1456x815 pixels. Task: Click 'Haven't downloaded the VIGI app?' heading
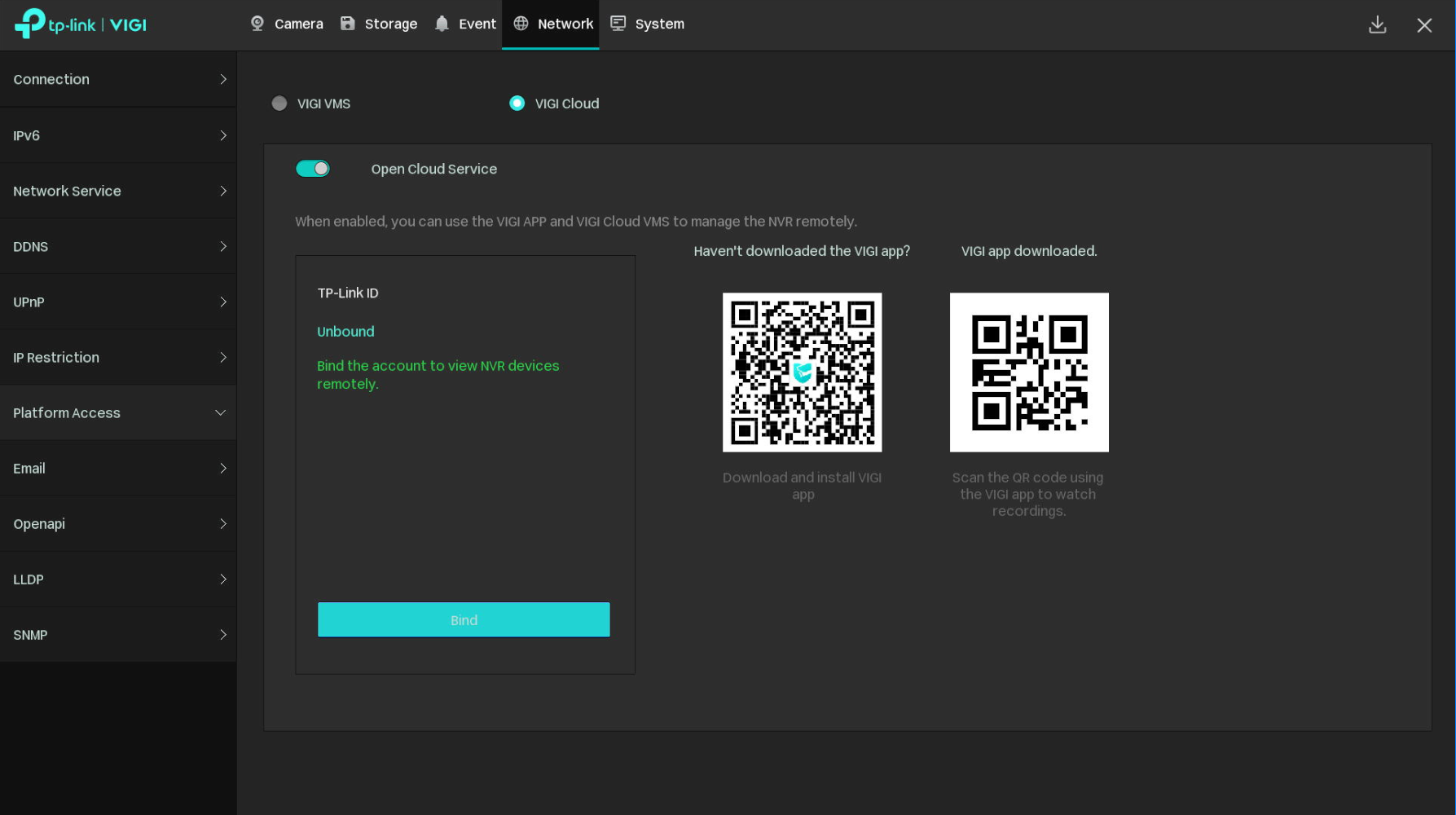(x=802, y=251)
